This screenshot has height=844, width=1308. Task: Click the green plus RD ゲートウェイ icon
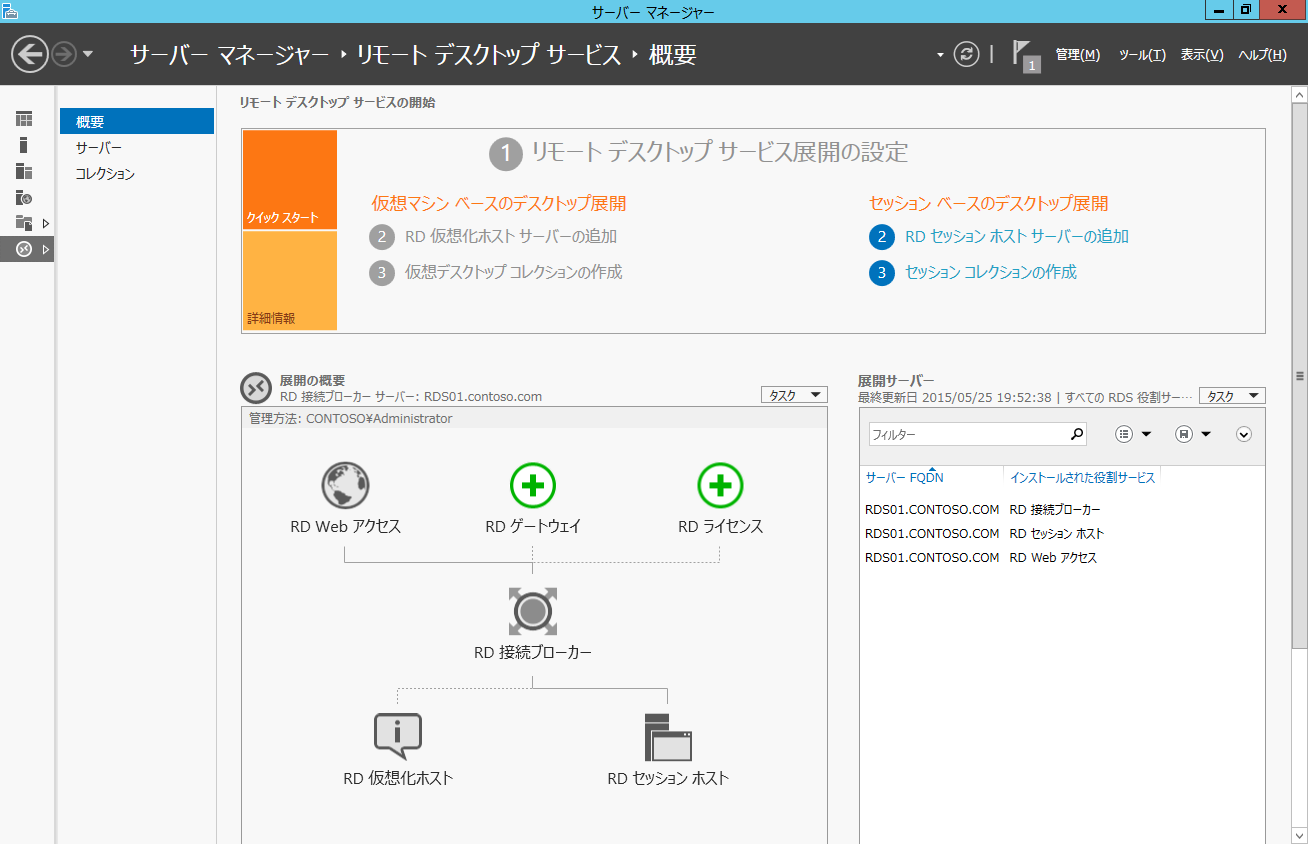(532, 487)
